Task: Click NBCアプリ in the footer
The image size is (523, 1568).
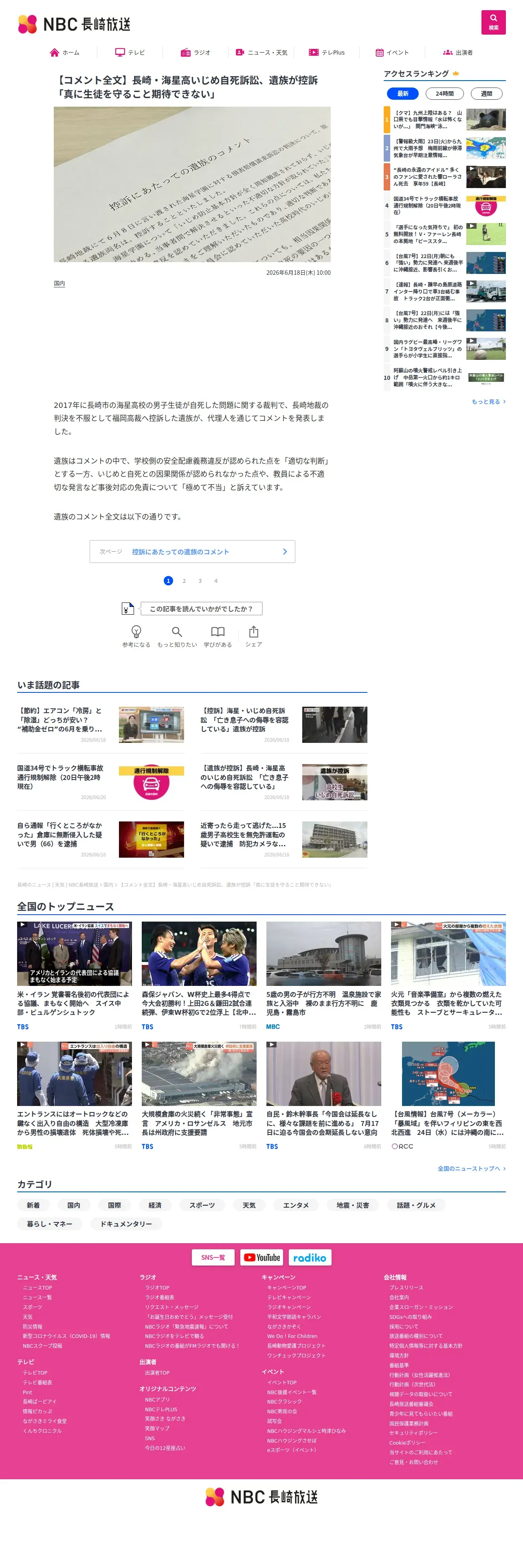Action: [x=156, y=1399]
